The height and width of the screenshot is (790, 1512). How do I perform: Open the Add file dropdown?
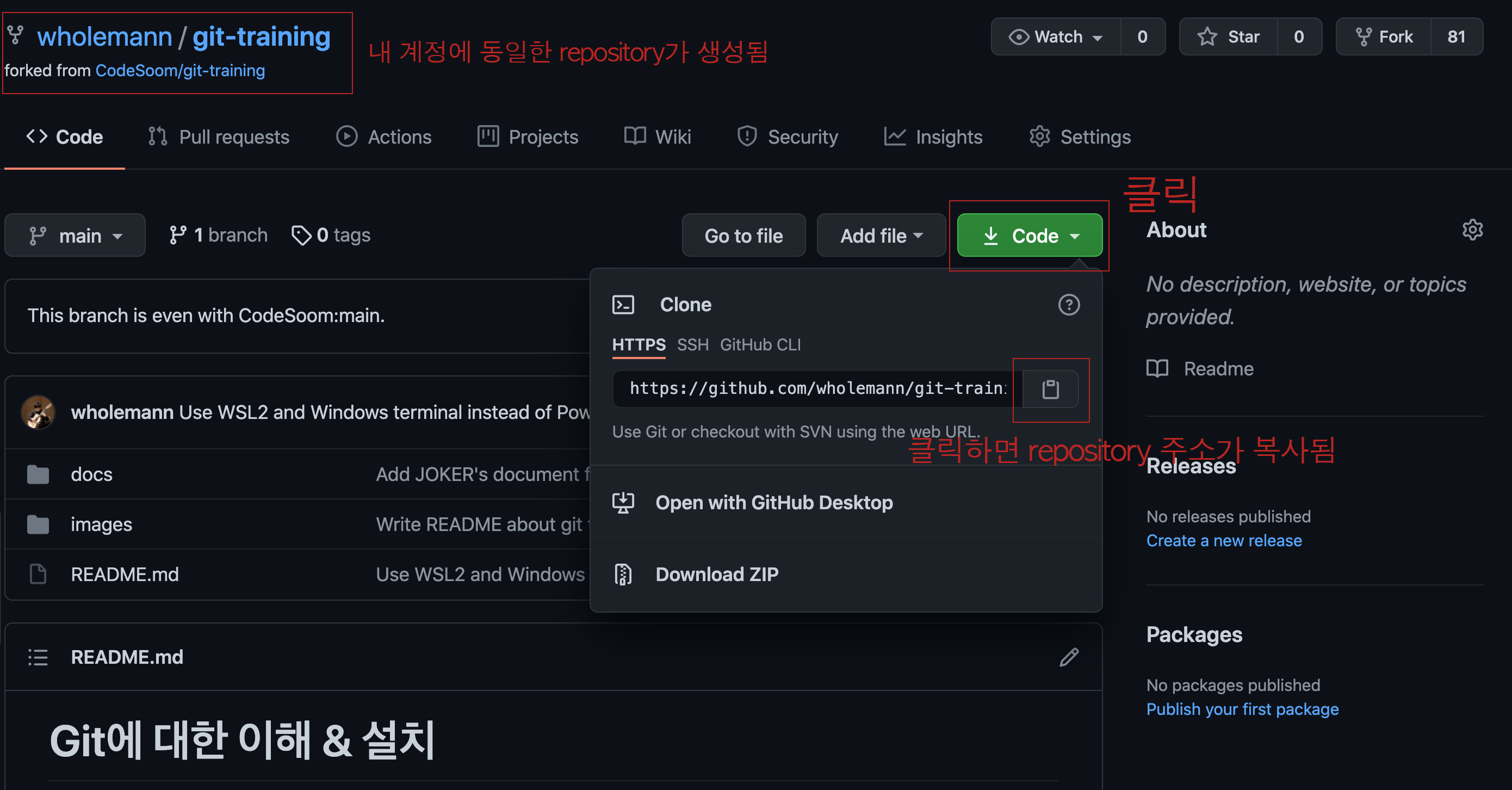pyautogui.click(x=881, y=236)
